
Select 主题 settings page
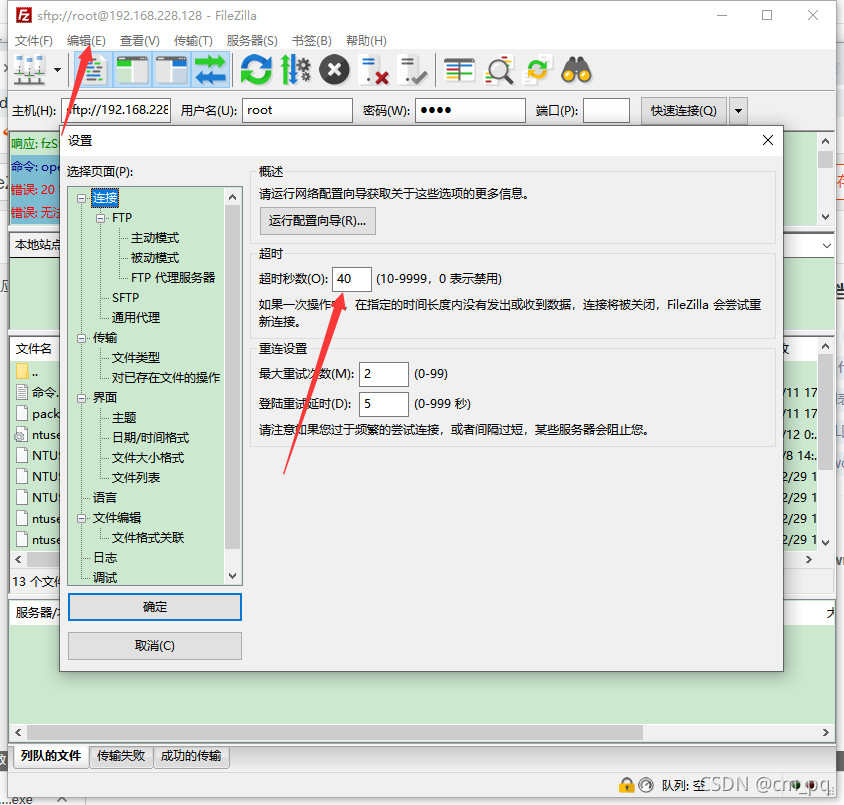pyautogui.click(x=124, y=418)
